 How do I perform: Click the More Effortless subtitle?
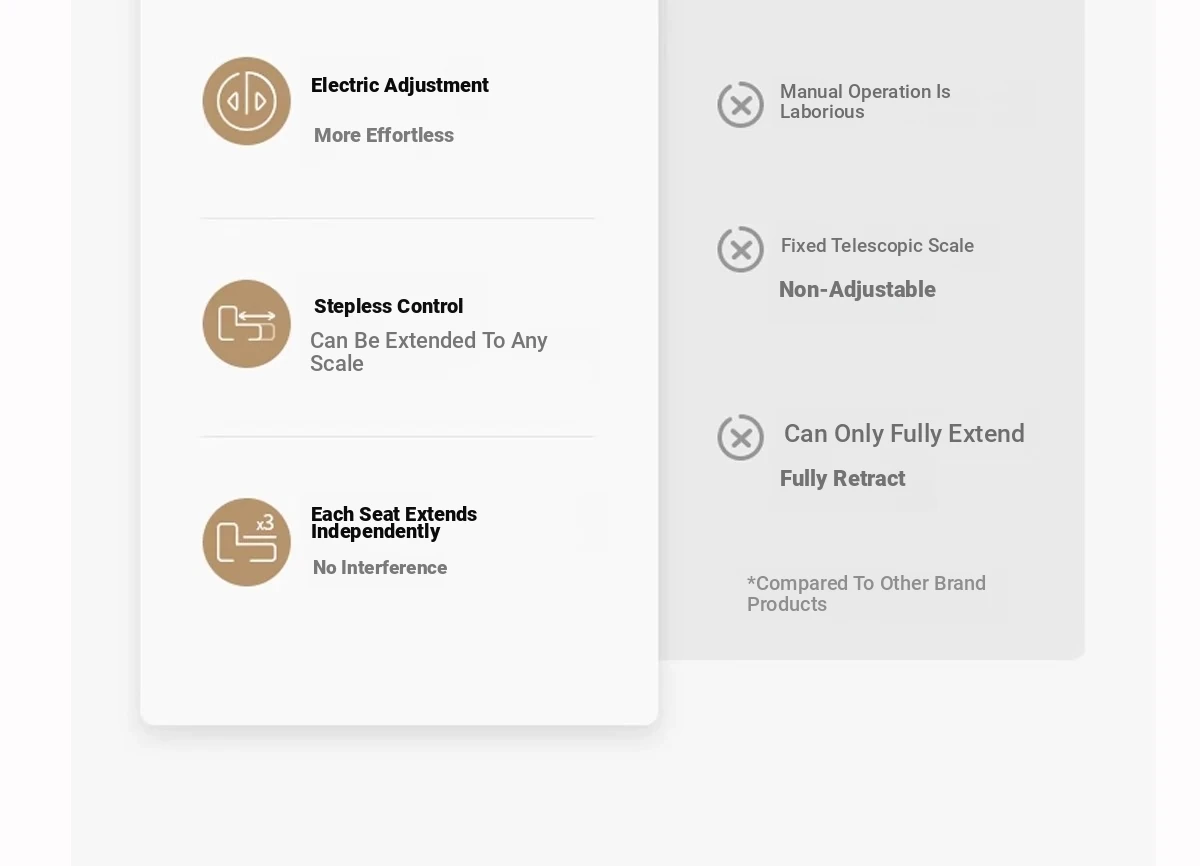[x=384, y=136]
